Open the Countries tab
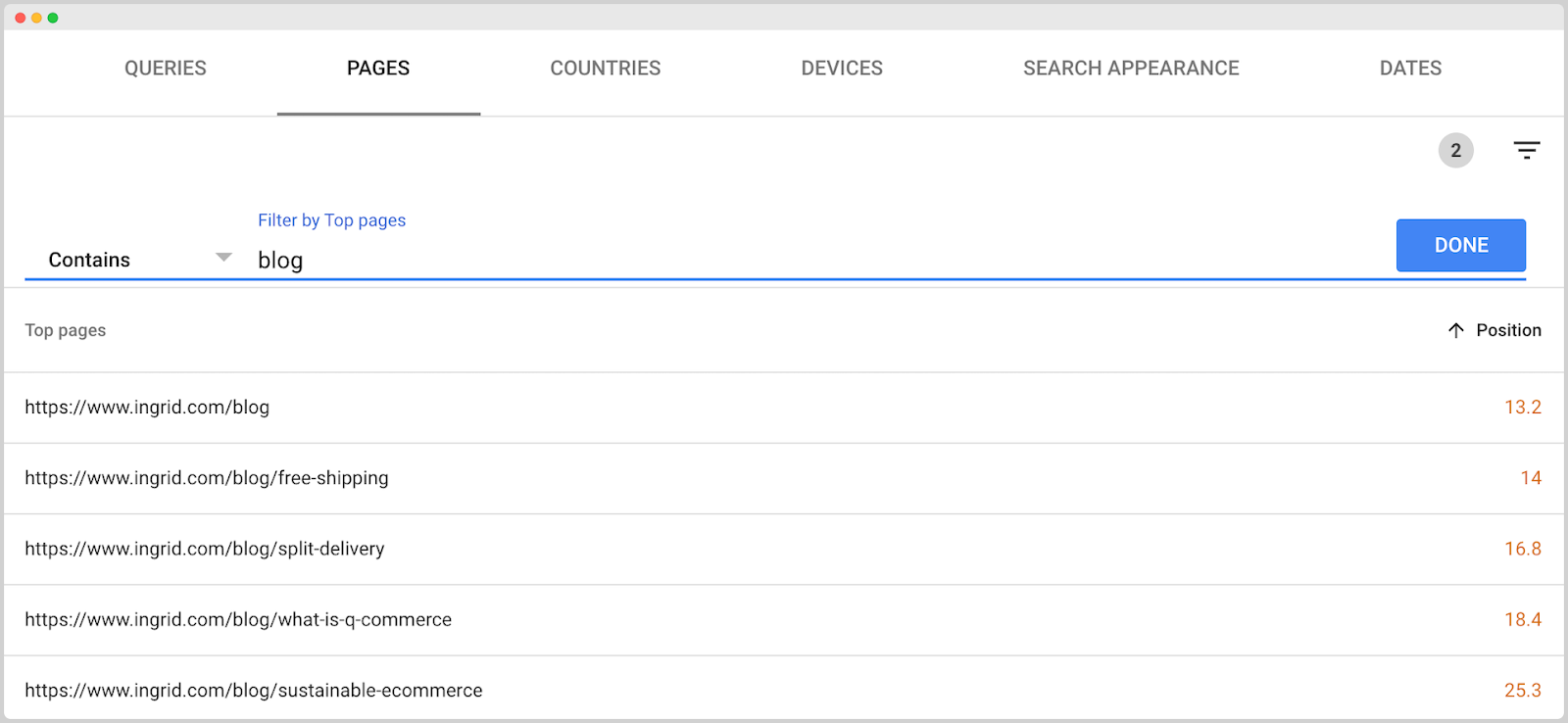This screenshot has height=723, width=1568. pos(606,69)
